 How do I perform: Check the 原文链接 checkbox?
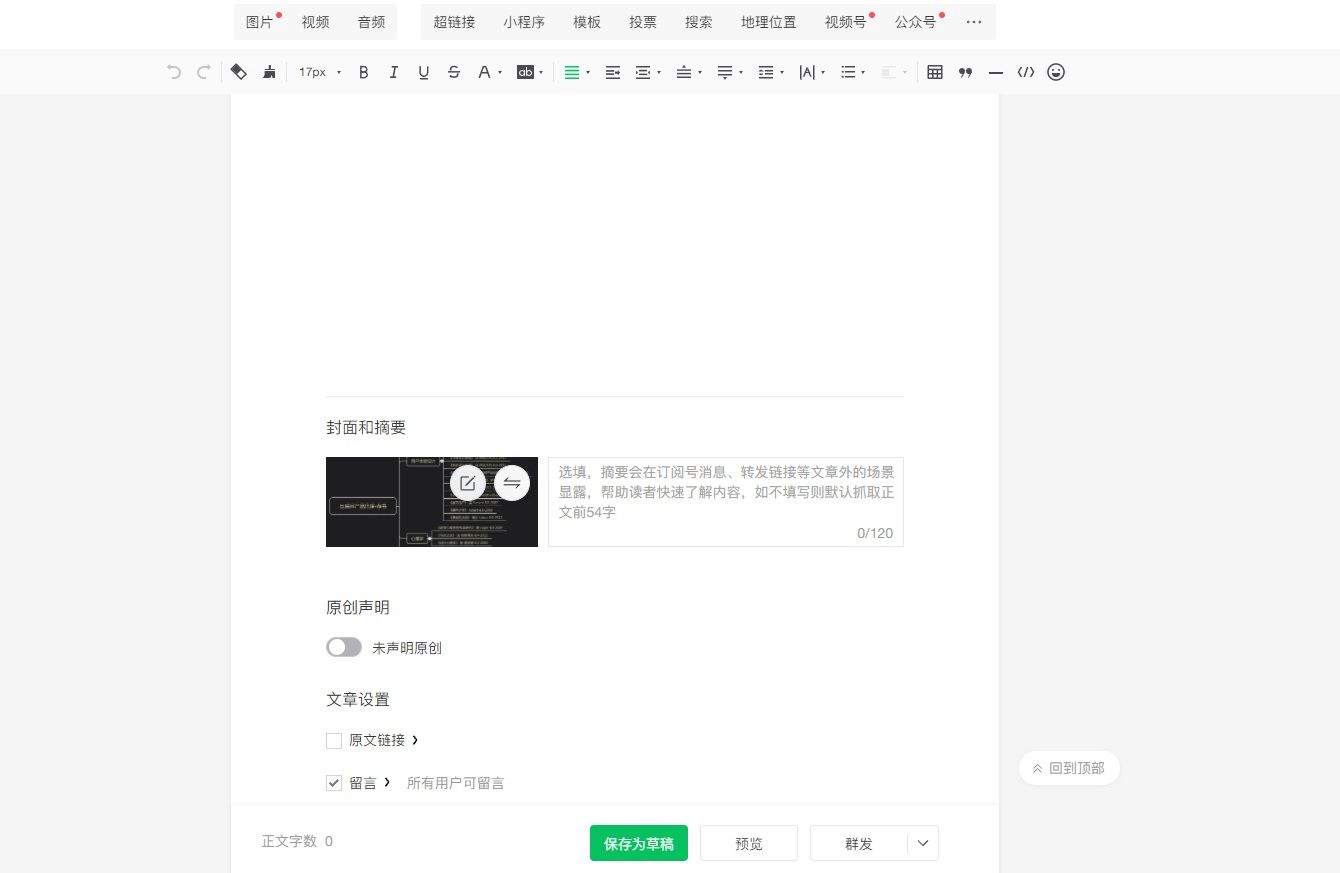pos(334,741)
